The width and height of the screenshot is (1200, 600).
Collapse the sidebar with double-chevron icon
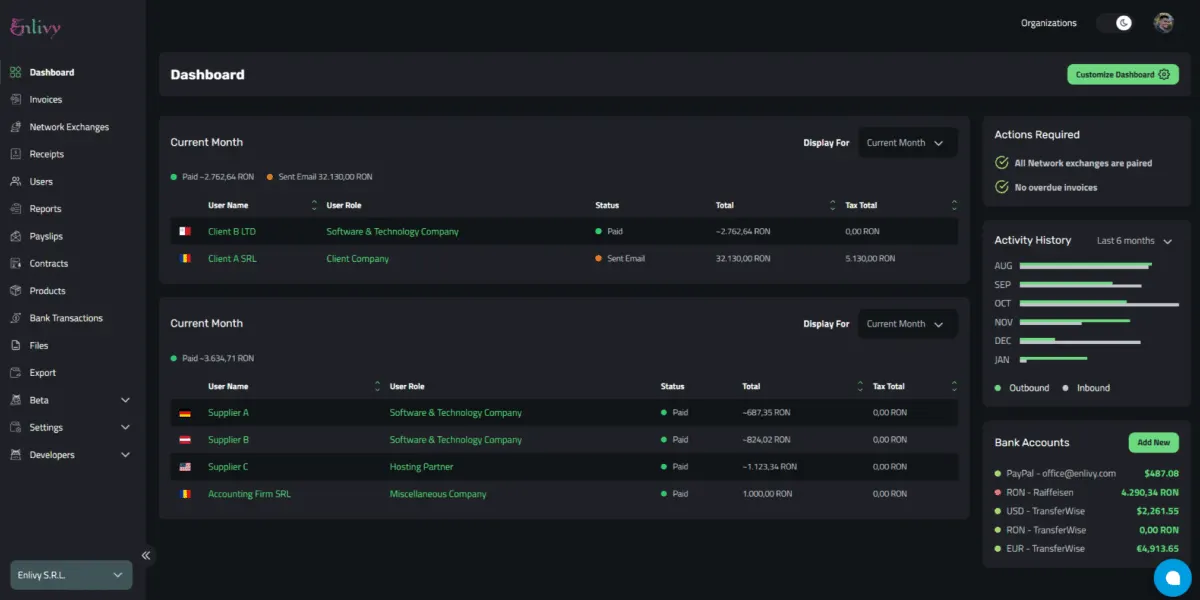coord(146,555)
